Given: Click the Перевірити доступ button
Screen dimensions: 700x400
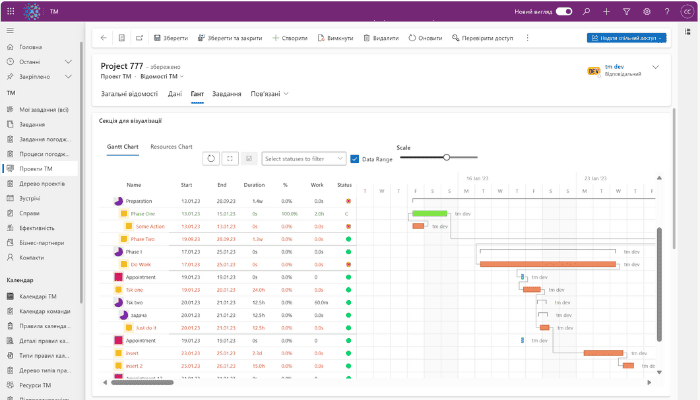Looking at the screenshot, I should pyautogui.click(x=484, y=38).
